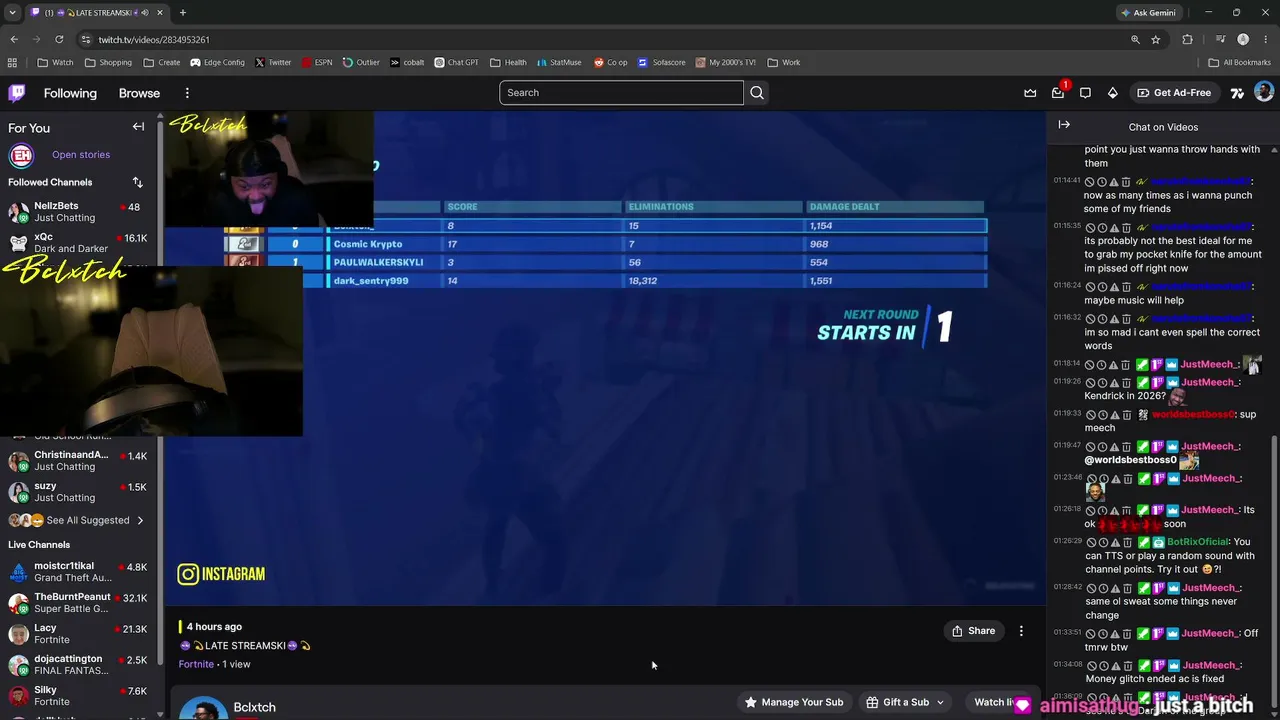
Task: Open Chrome media controls icon
Action: [x=1221, y=39]
